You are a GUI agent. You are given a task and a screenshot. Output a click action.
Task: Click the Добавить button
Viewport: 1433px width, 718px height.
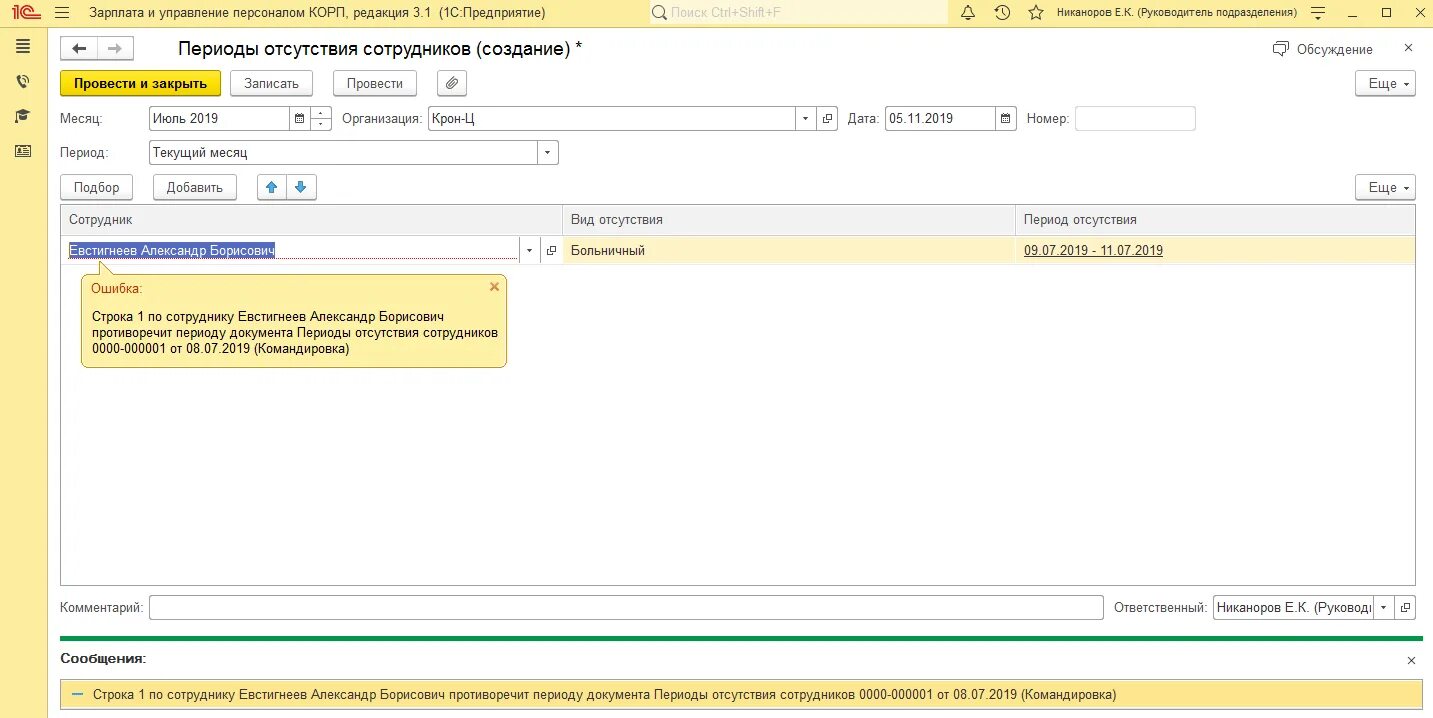[195, 187]
